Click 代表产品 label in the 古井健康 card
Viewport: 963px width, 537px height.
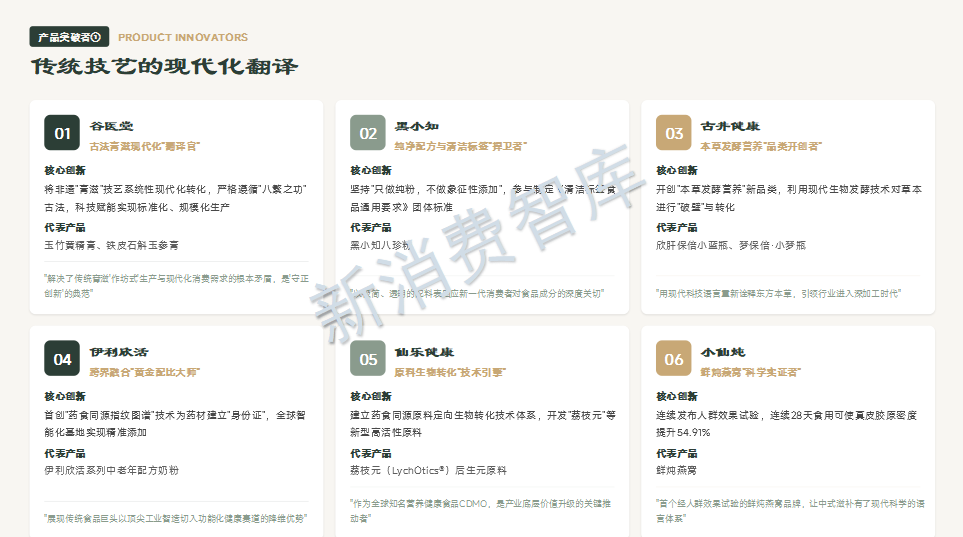676,227
